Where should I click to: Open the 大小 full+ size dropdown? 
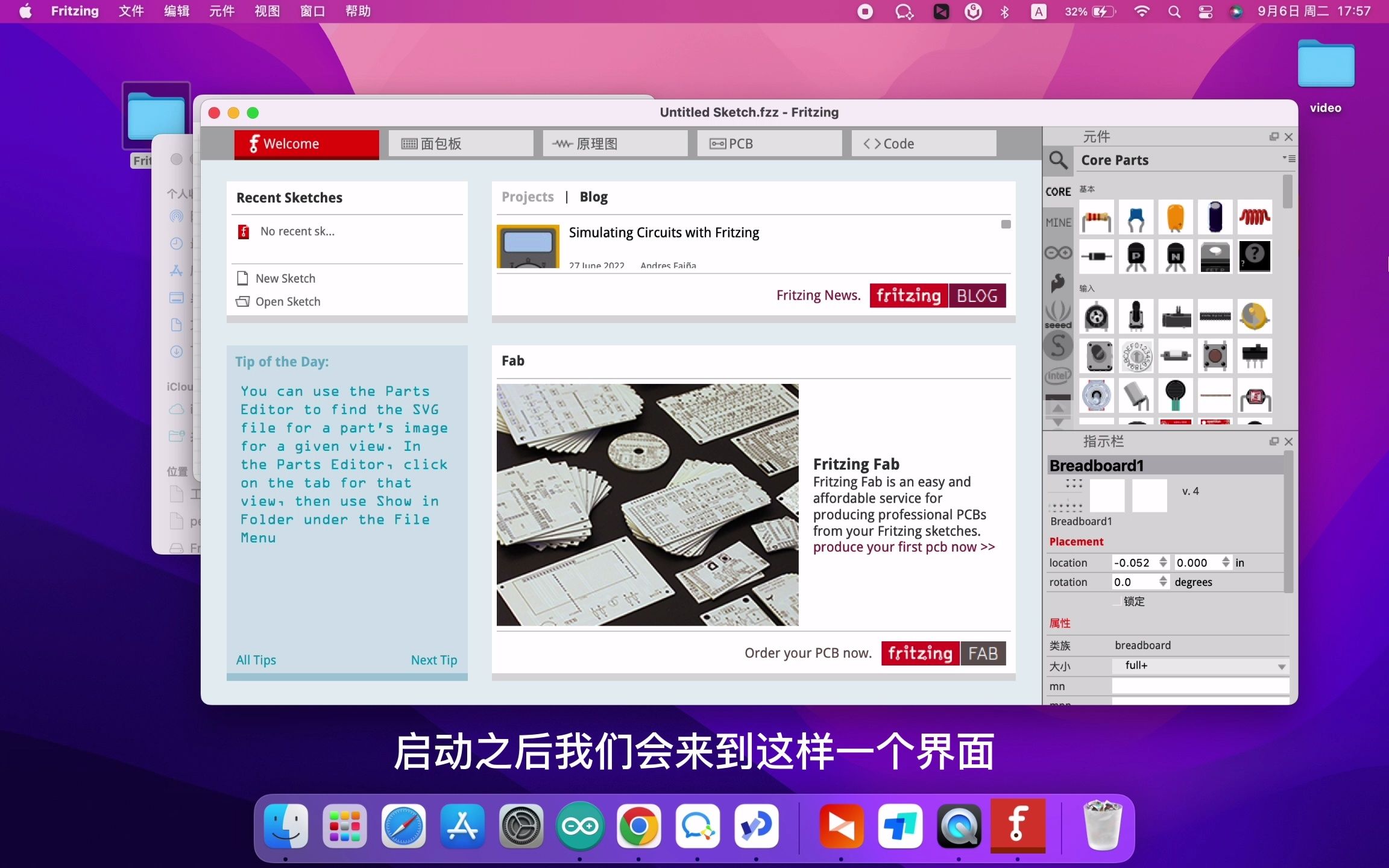tap(1200, 666)
